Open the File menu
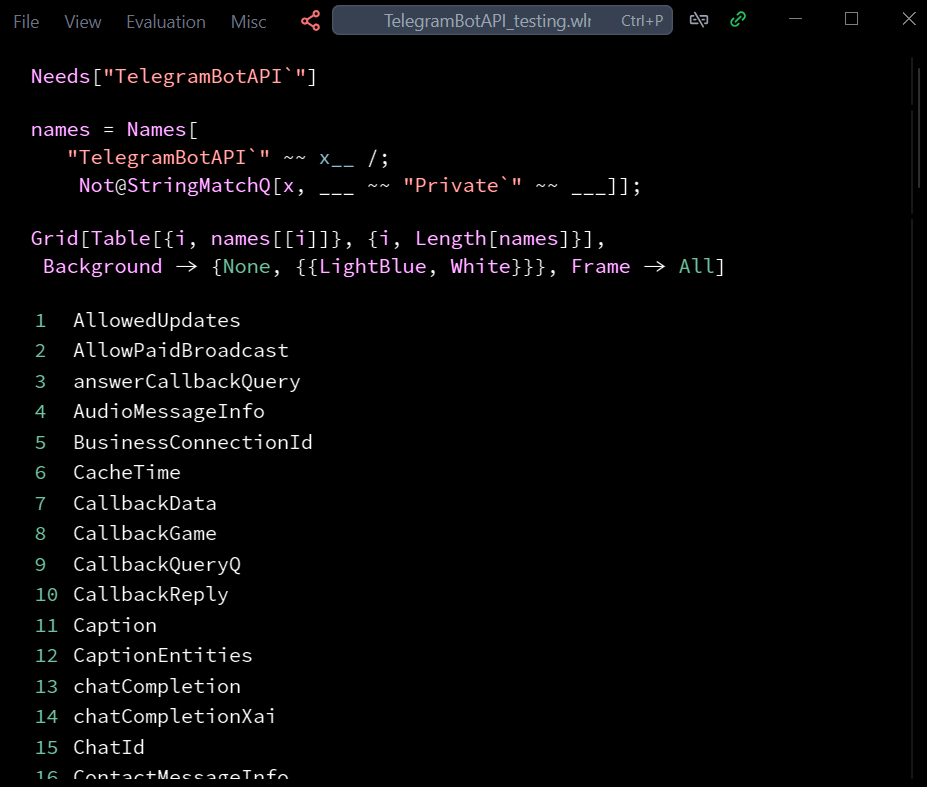 click(26, 22)
